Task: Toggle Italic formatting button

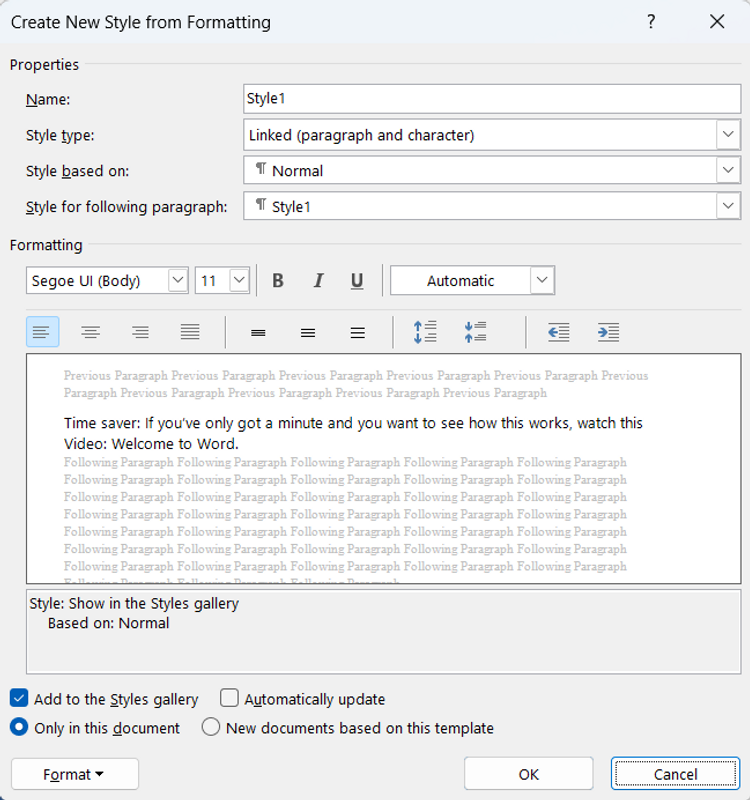Action: click(x=318, y=281)
